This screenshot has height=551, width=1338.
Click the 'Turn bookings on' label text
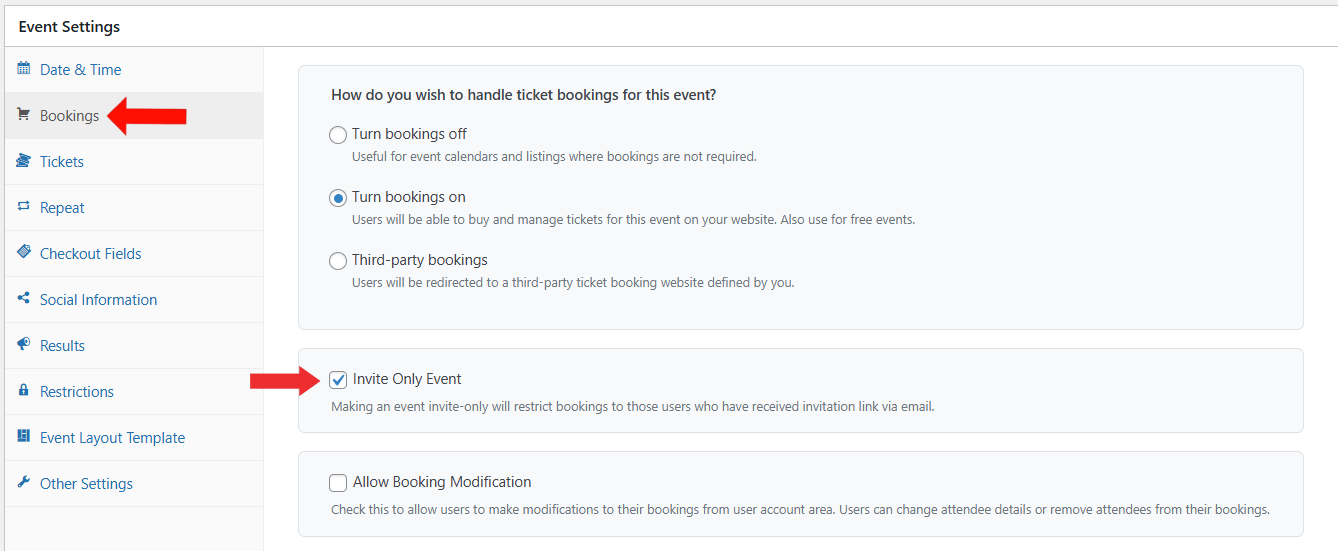[409, 197]
